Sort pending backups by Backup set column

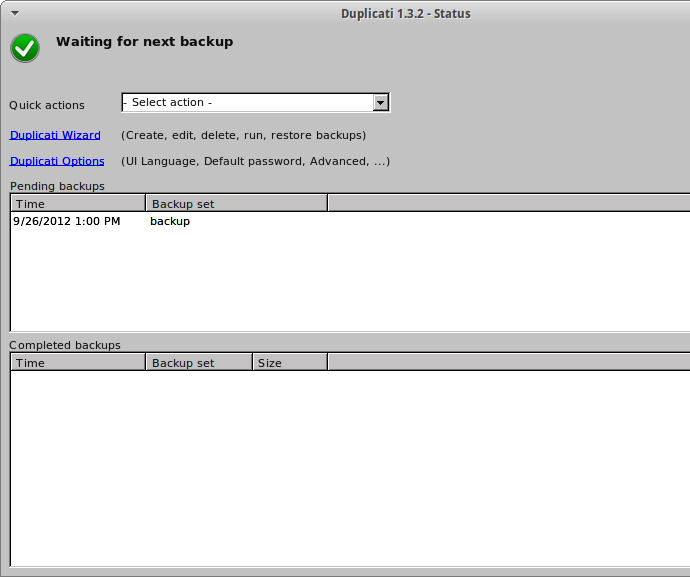(x=237, y=204)
